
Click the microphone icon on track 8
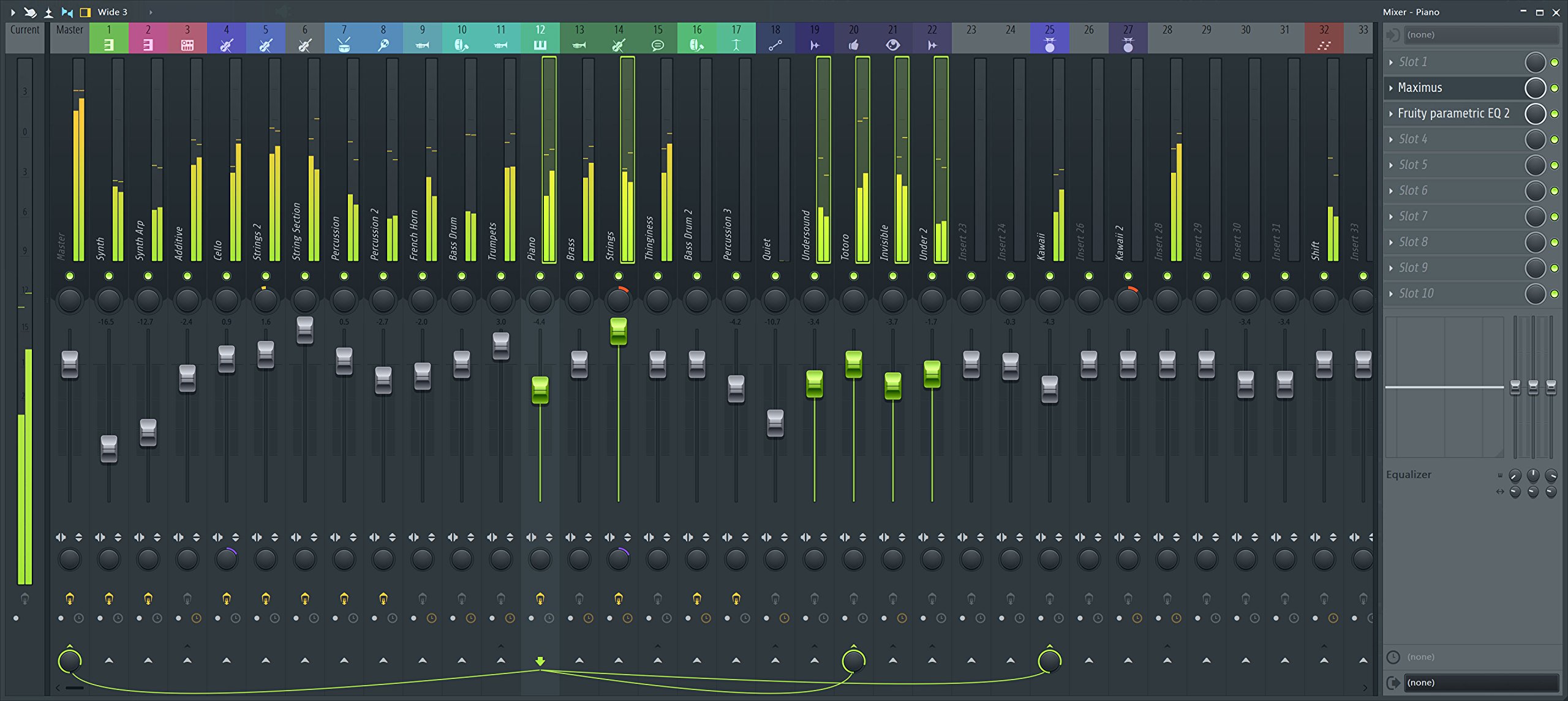coord(383,45)
